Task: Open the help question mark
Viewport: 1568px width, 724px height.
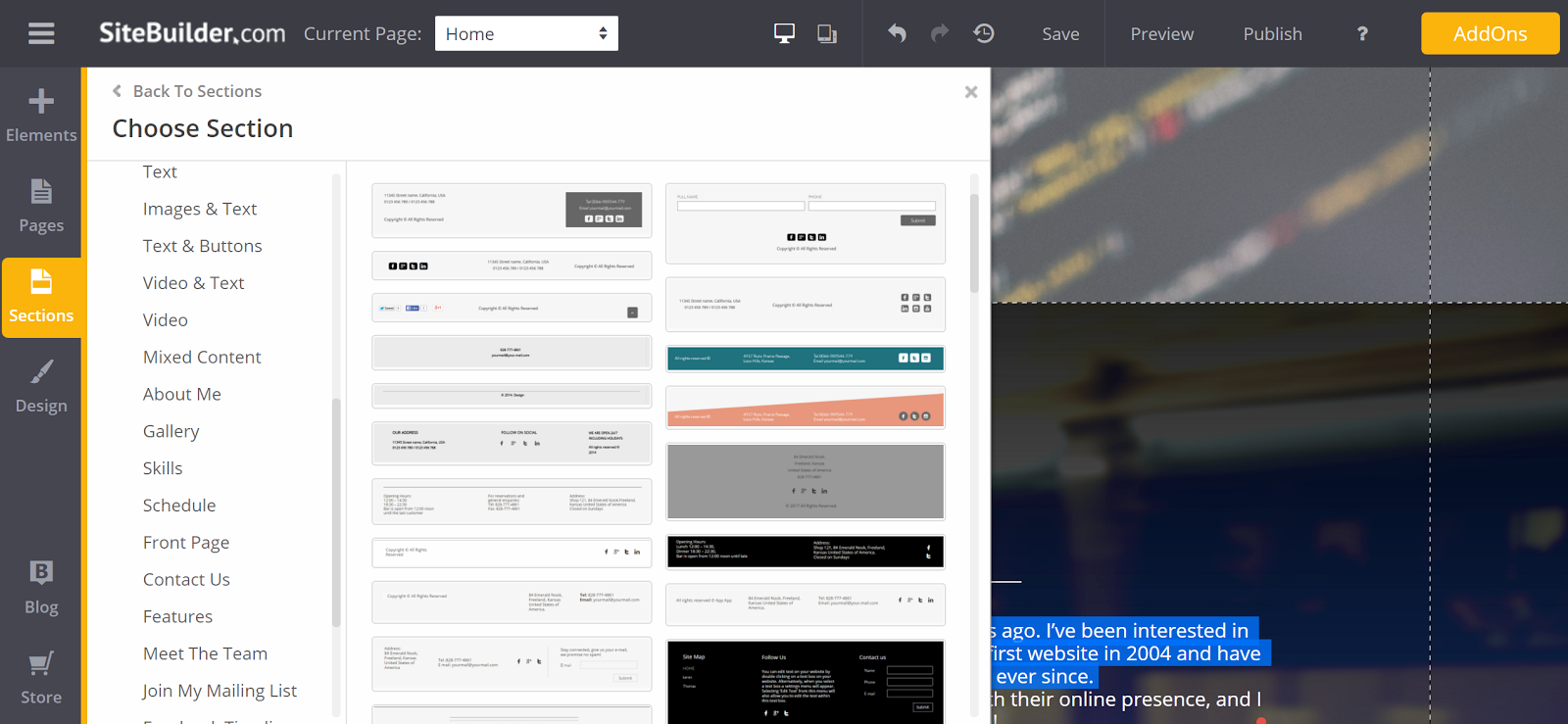Action: (1362, 33)
